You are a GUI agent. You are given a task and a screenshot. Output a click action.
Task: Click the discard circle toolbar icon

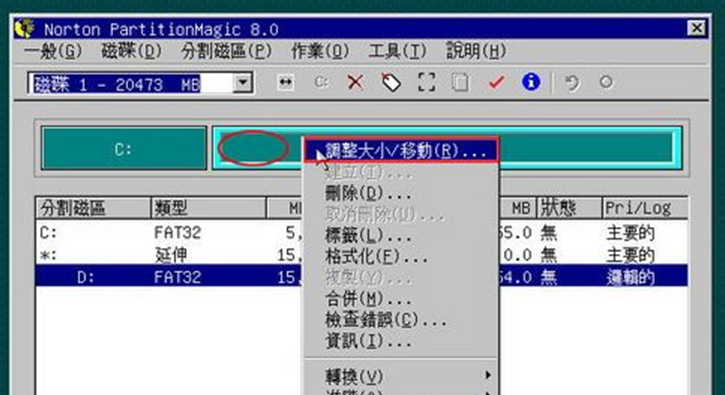pos(606,82)
